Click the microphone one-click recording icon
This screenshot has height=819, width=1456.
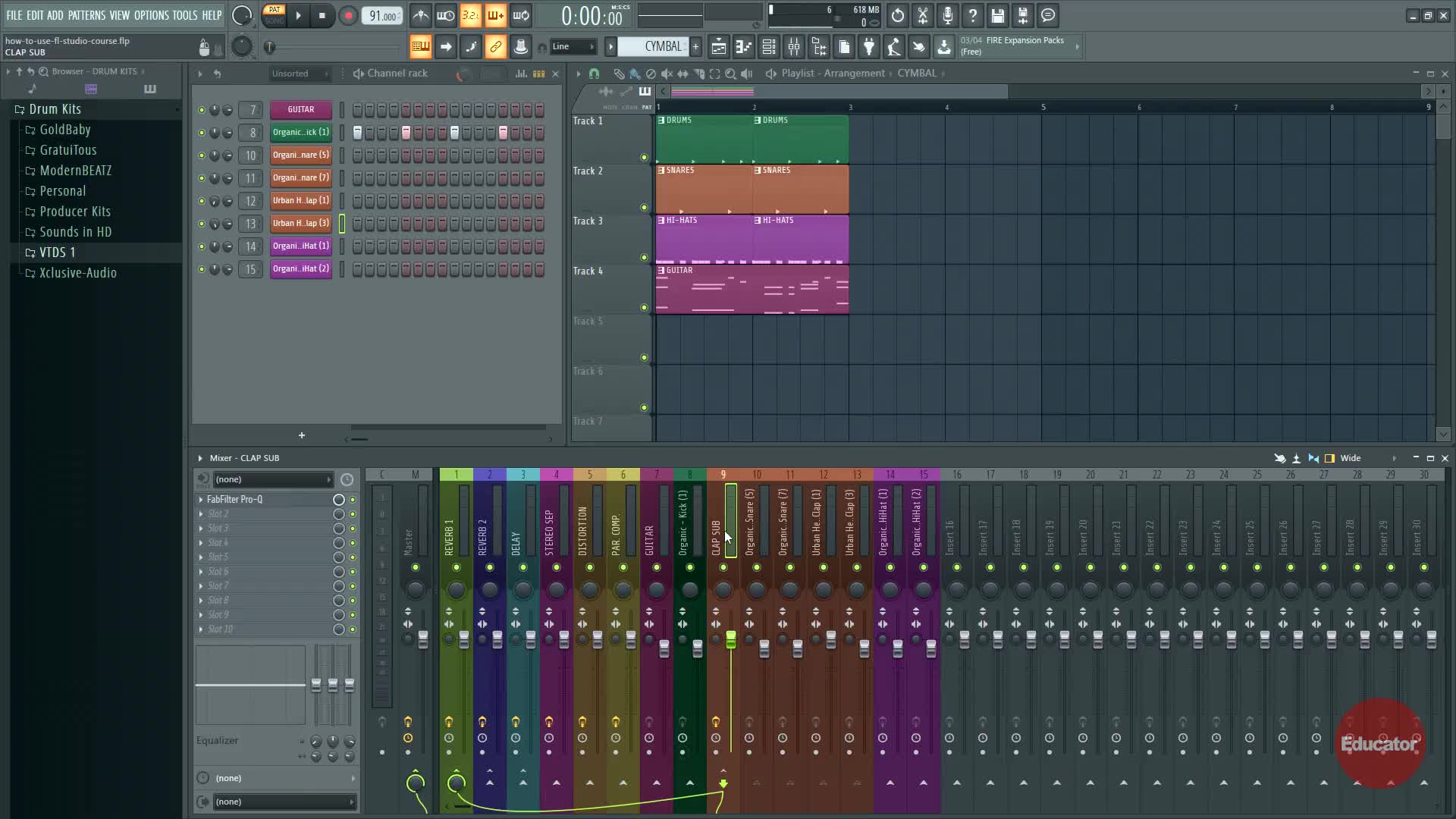(x=948, y=15)
